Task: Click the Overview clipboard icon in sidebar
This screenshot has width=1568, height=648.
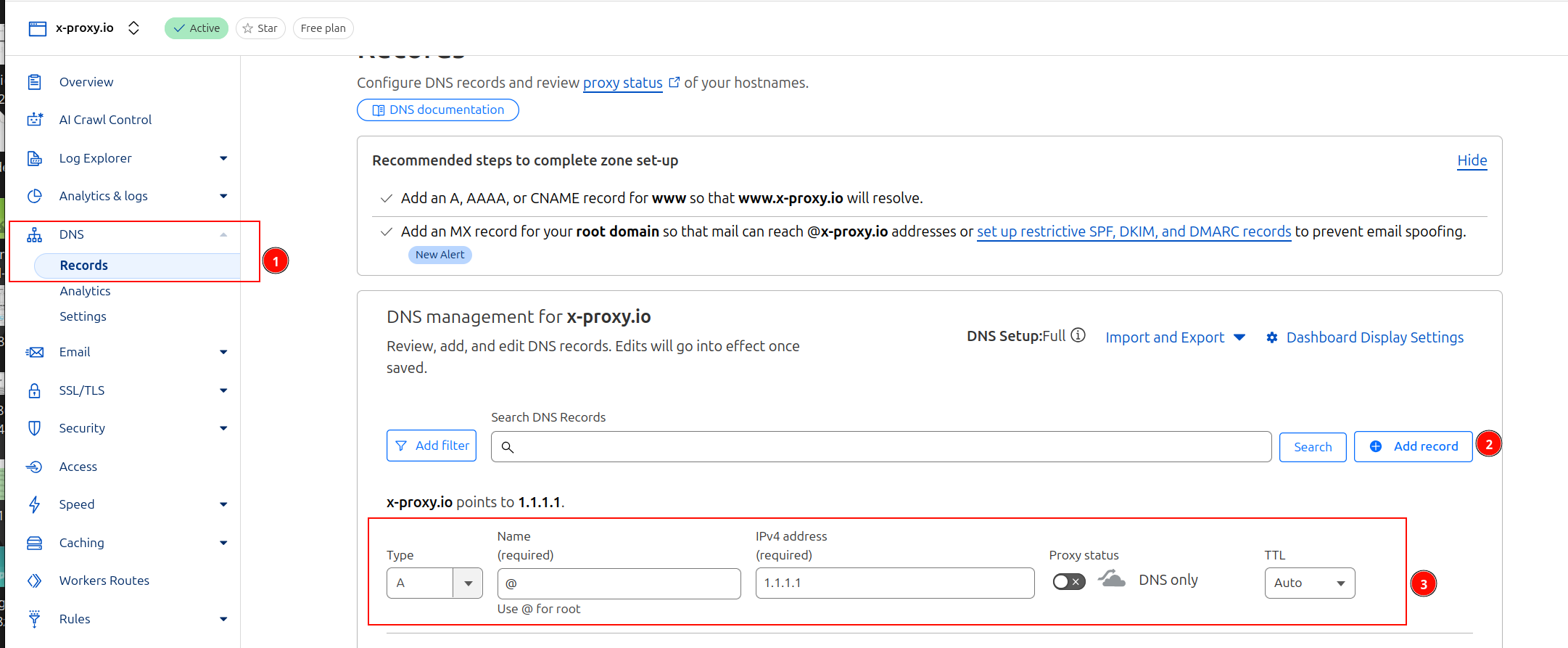Action: (x=34, y=82)
